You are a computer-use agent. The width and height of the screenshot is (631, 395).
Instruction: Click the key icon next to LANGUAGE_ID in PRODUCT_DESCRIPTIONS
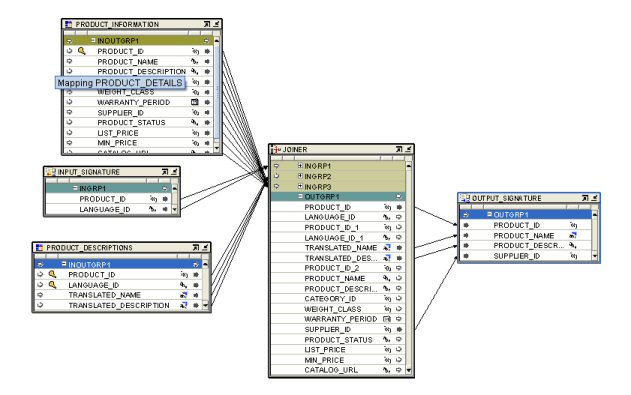coord(52,285)
